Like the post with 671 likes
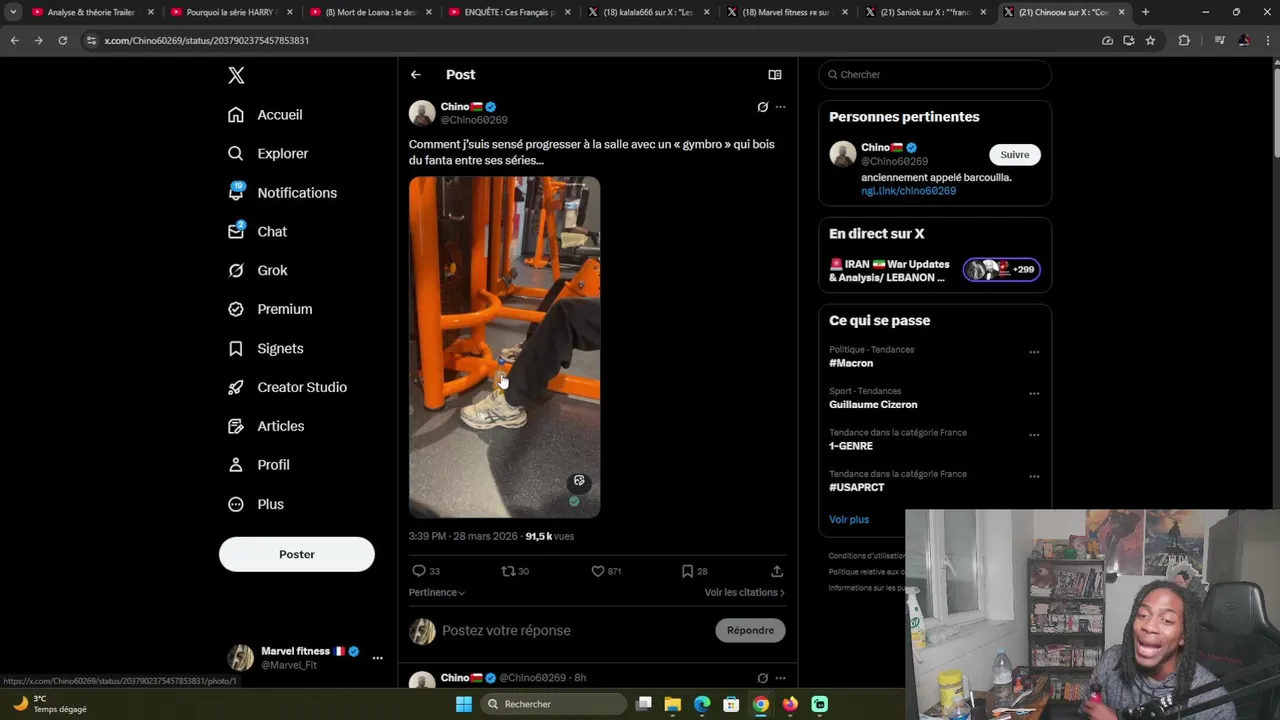The height and width of the screenshot is (720, 1280). (x=606, y=571)
